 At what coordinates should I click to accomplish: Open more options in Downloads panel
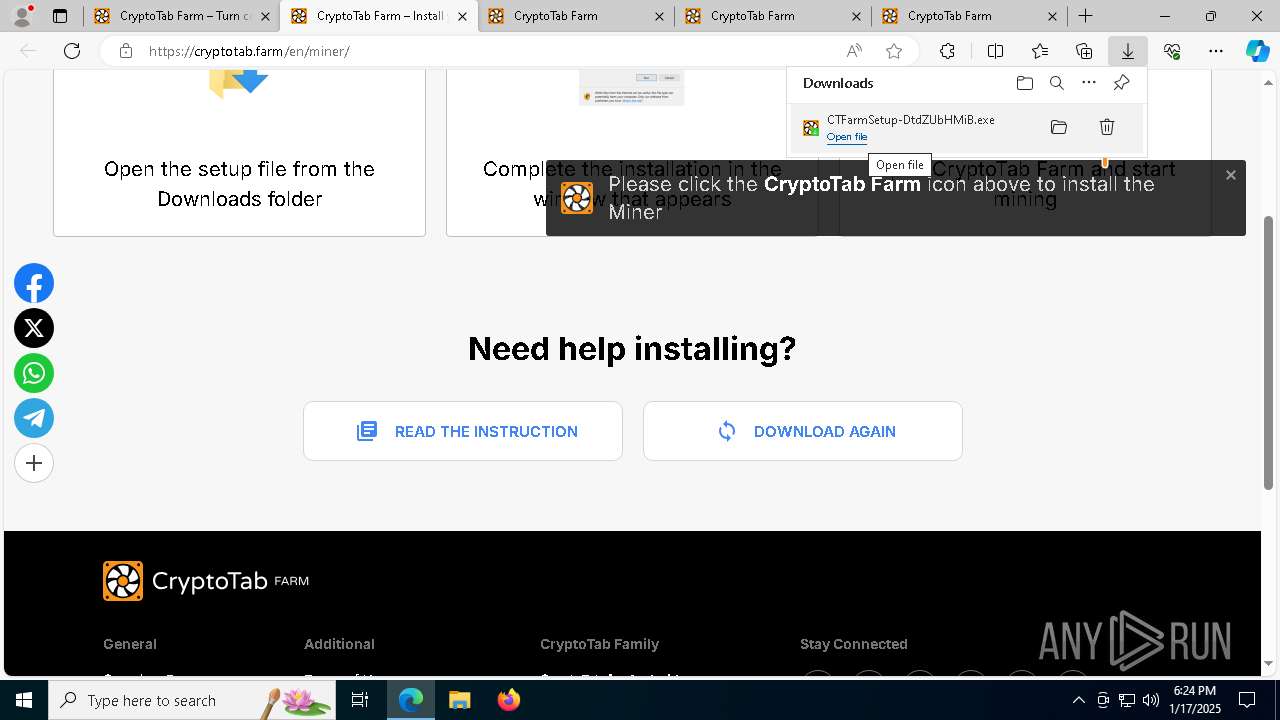1089,83
